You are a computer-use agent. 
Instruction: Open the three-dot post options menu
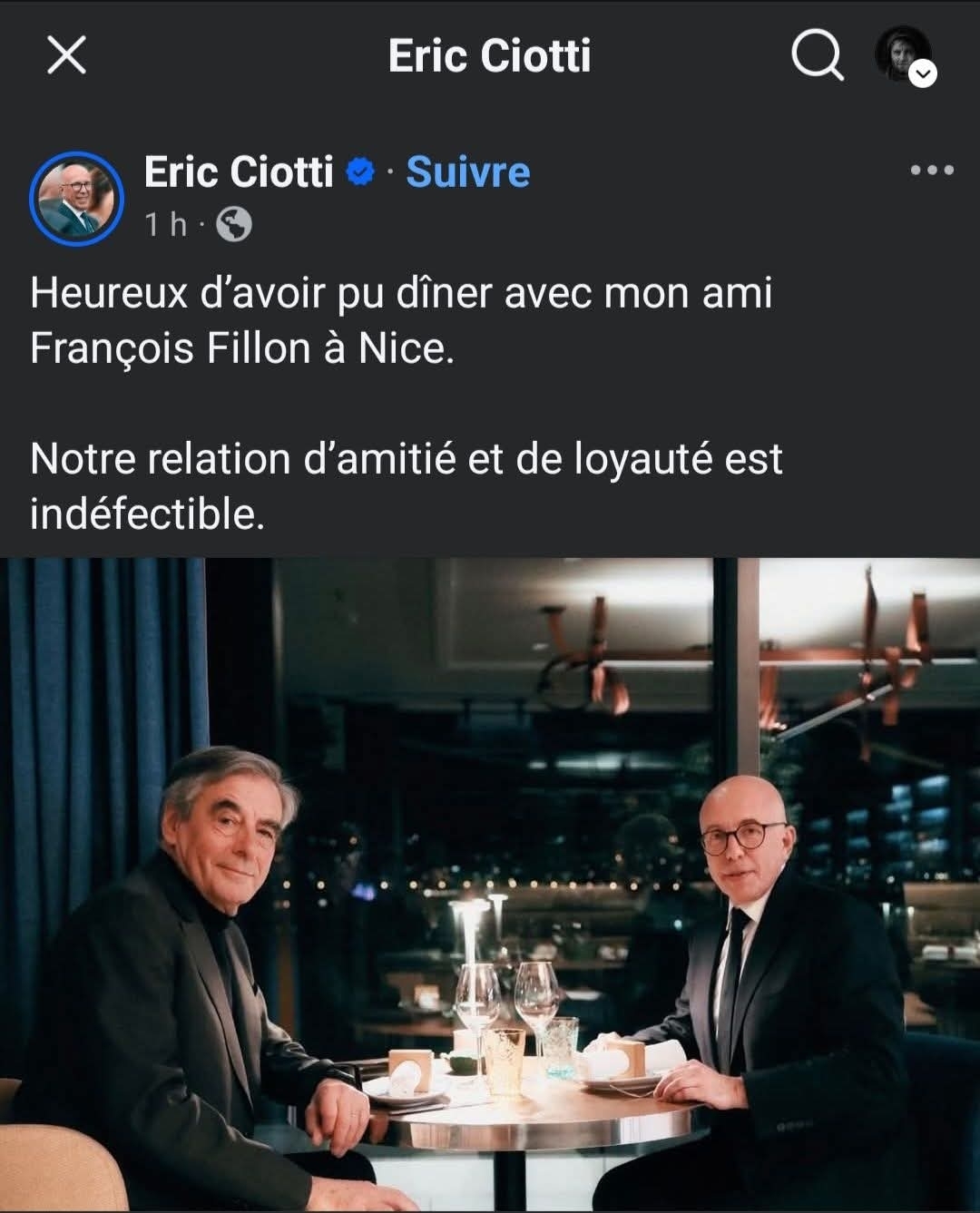point(933,170)
